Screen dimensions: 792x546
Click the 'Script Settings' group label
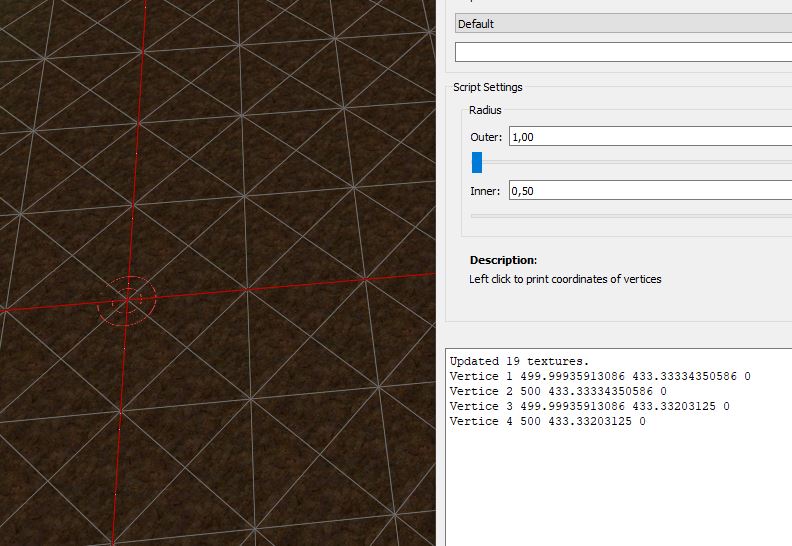[487, 87]
